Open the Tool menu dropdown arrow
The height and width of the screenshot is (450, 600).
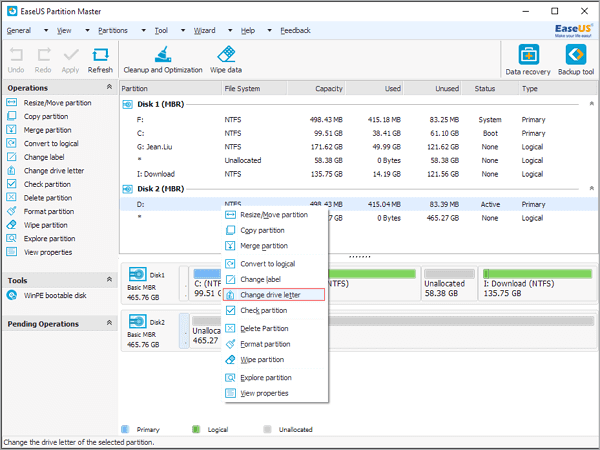coord(183,30)
